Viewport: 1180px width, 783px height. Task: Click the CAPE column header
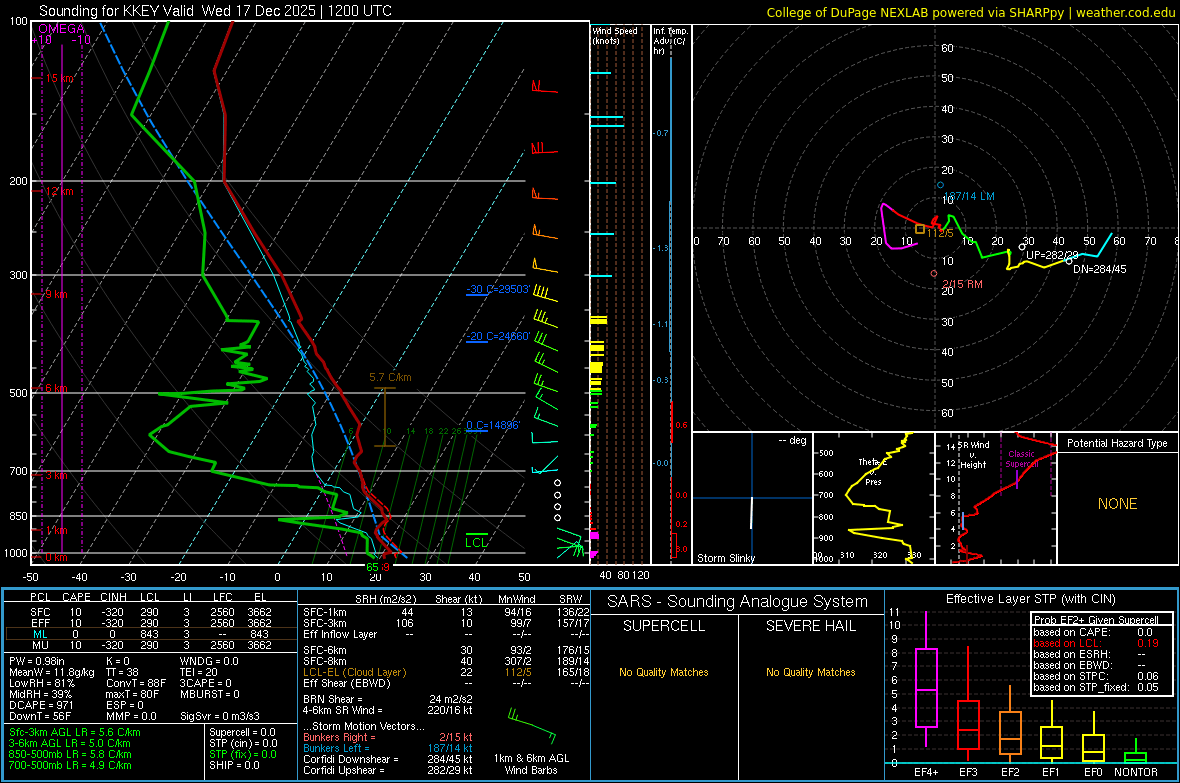pos(76,597)
